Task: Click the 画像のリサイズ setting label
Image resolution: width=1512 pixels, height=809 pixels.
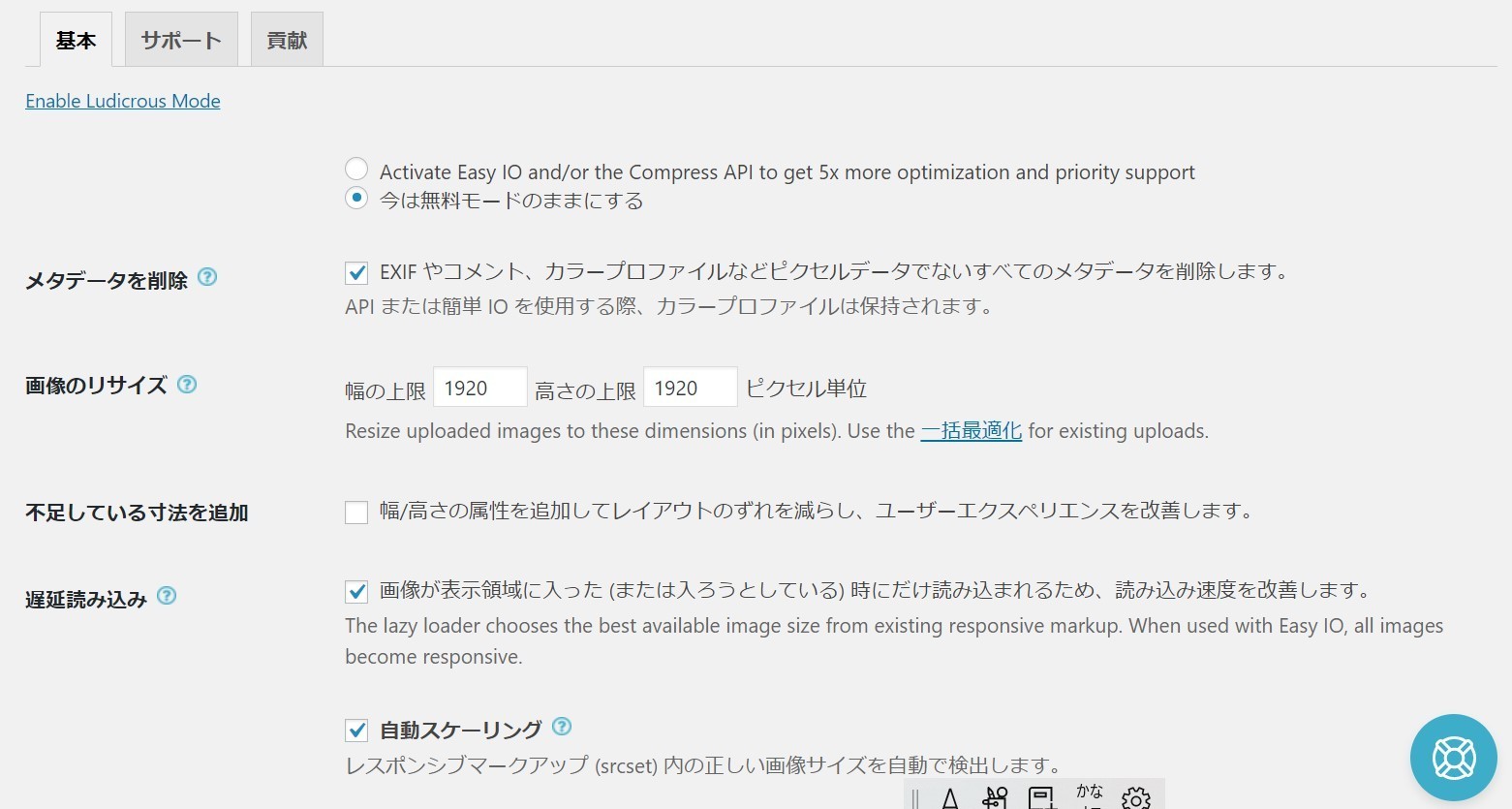Action: [96, 385]
